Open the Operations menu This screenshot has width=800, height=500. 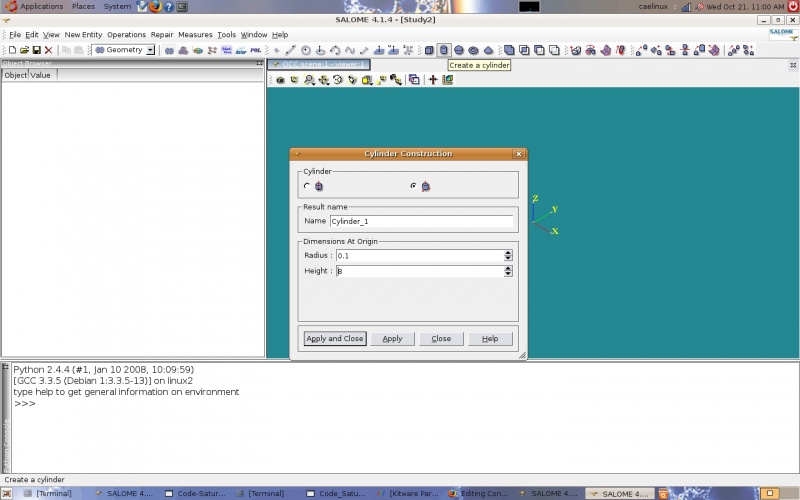pos(127,35)
